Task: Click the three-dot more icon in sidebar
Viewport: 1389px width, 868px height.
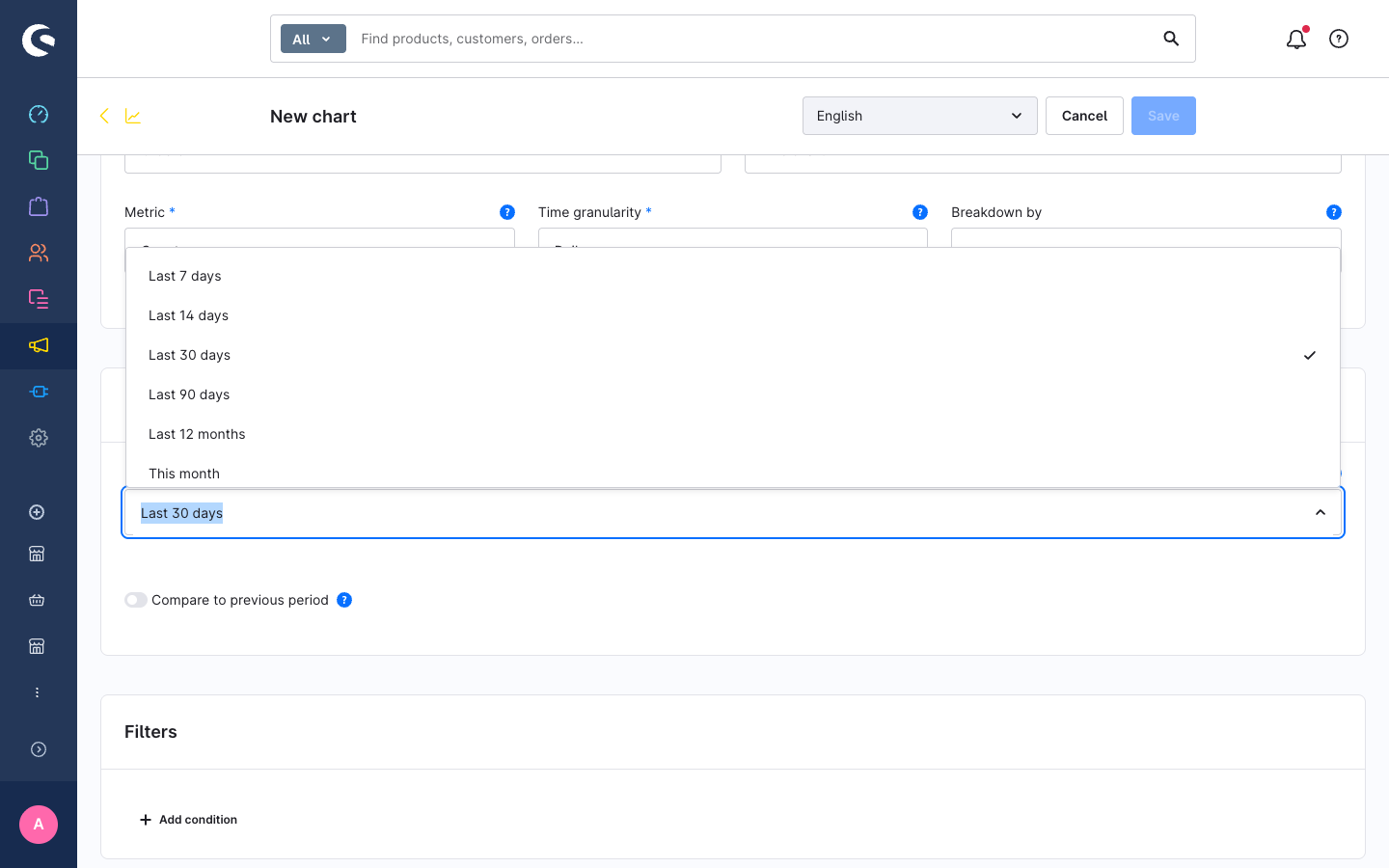Action: point(37,692)
